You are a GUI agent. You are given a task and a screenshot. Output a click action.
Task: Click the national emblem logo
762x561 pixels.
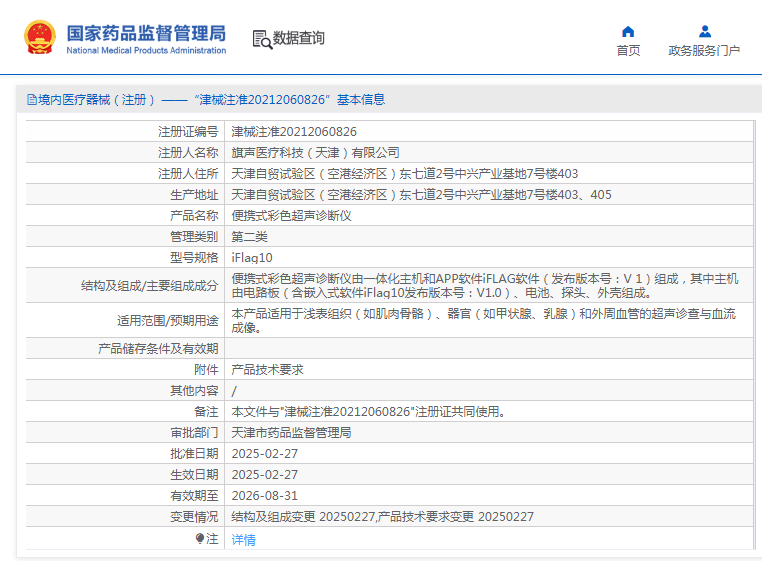pyautogui.click(x=39, y=37)
